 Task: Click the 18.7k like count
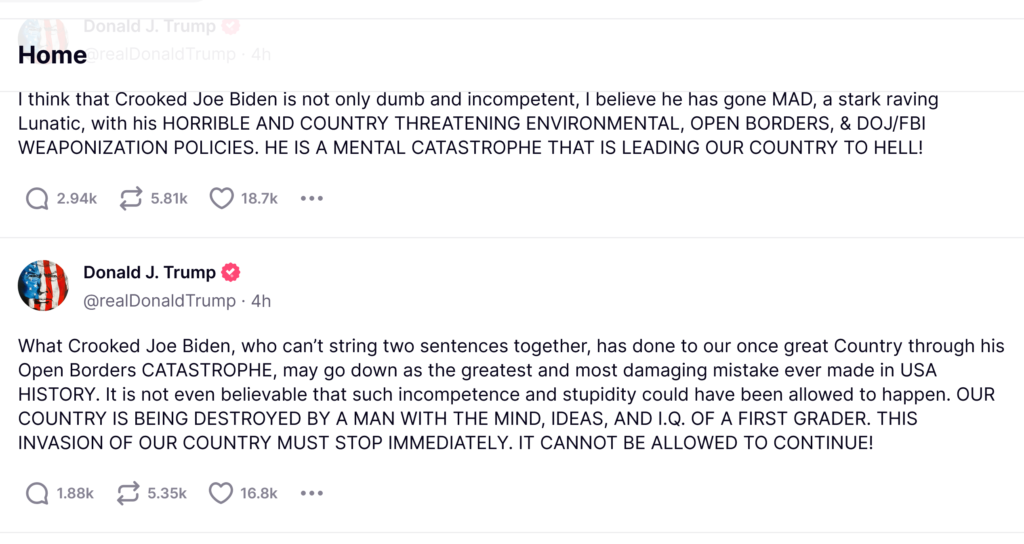[259, 199]
